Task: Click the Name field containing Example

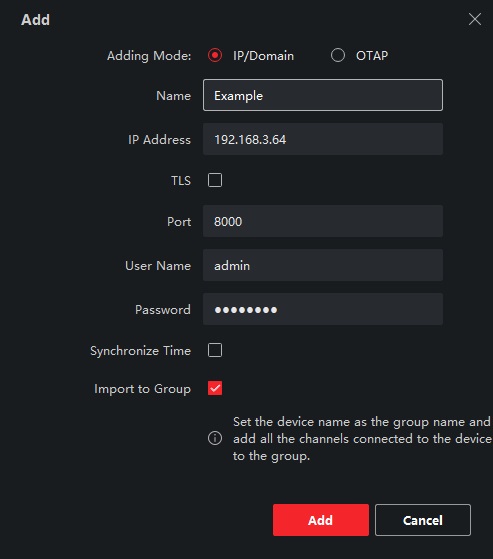Action: tap(323, 95)
